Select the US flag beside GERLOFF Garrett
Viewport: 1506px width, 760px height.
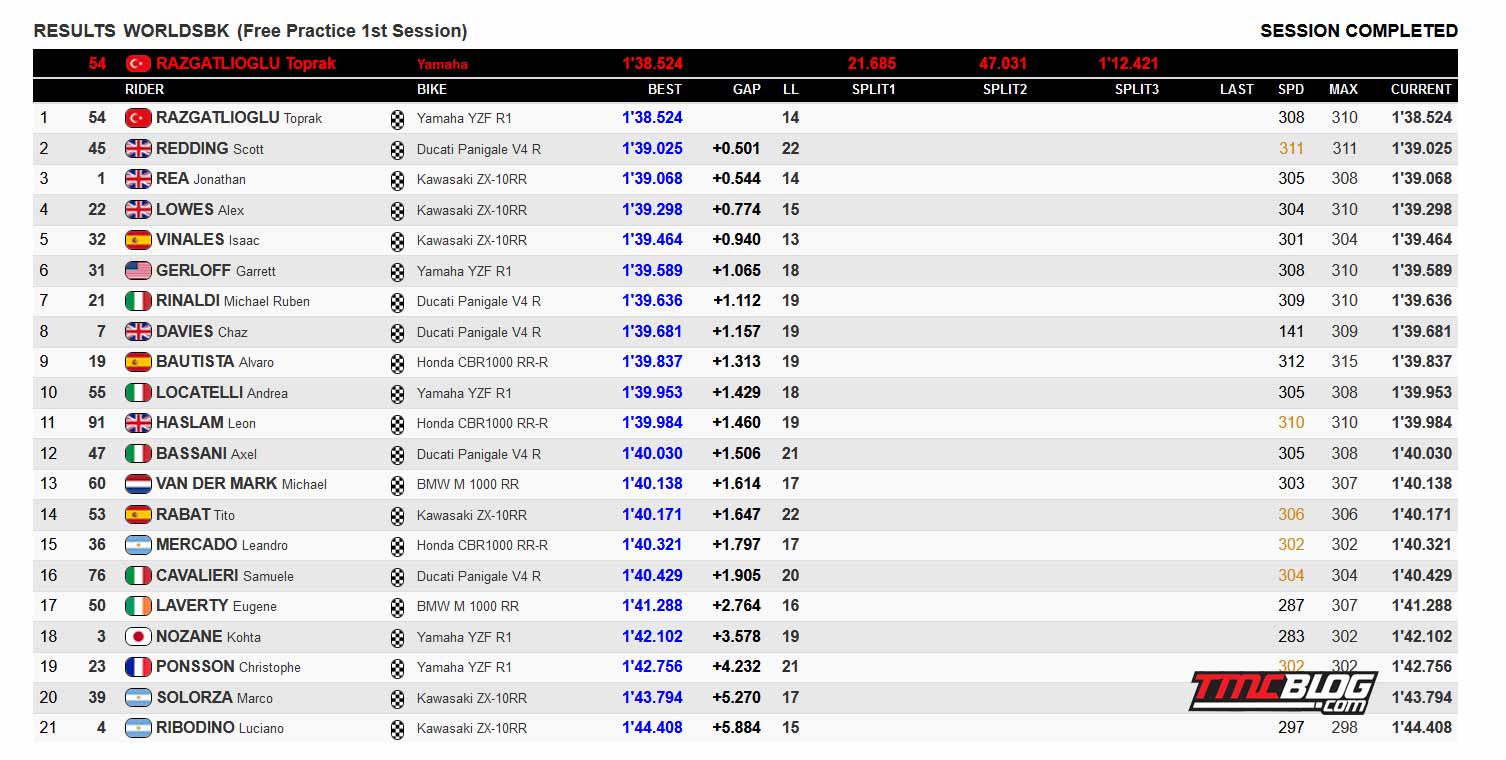[138, 270]
